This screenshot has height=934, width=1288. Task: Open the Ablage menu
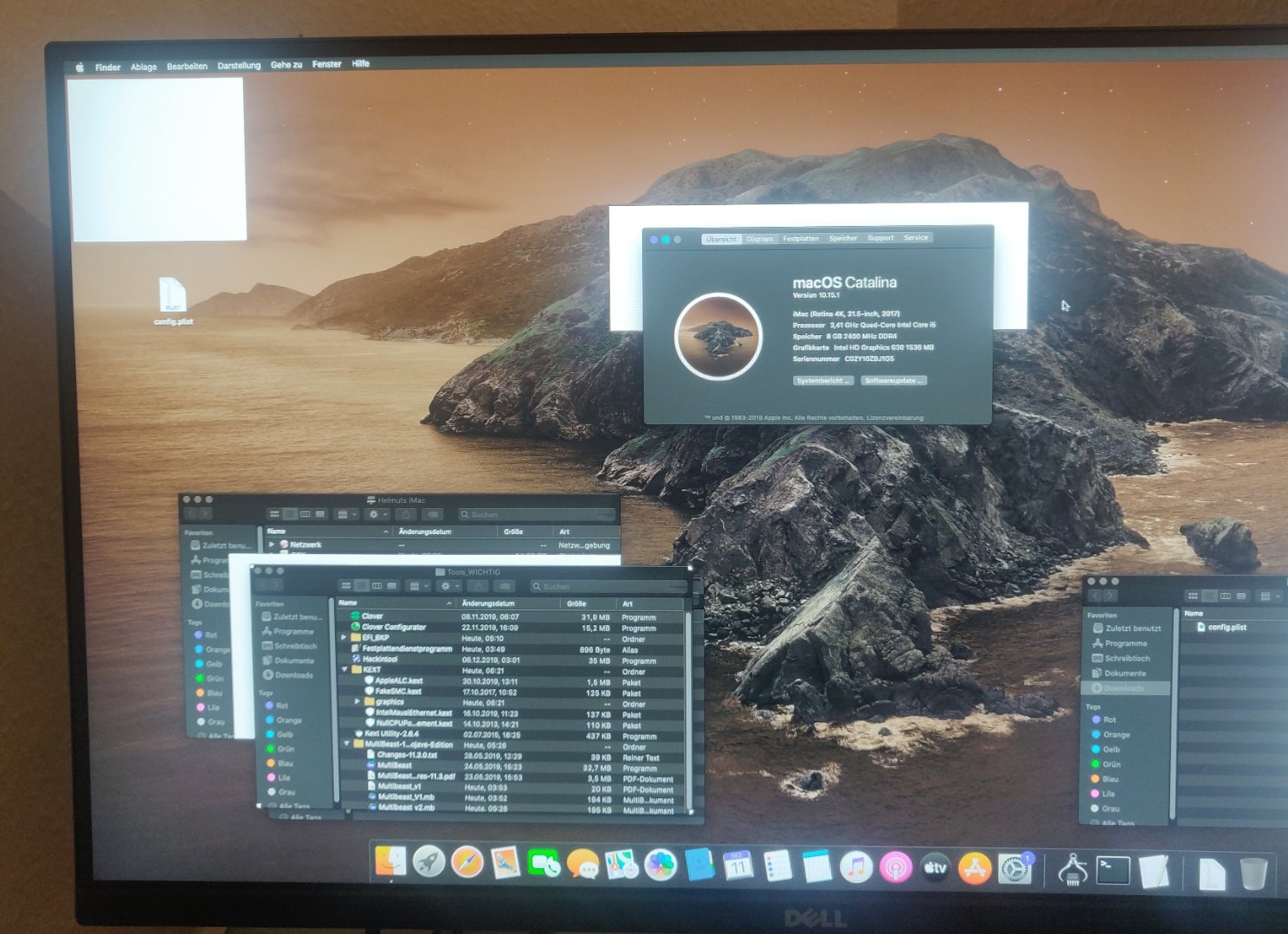click(144, 67)
